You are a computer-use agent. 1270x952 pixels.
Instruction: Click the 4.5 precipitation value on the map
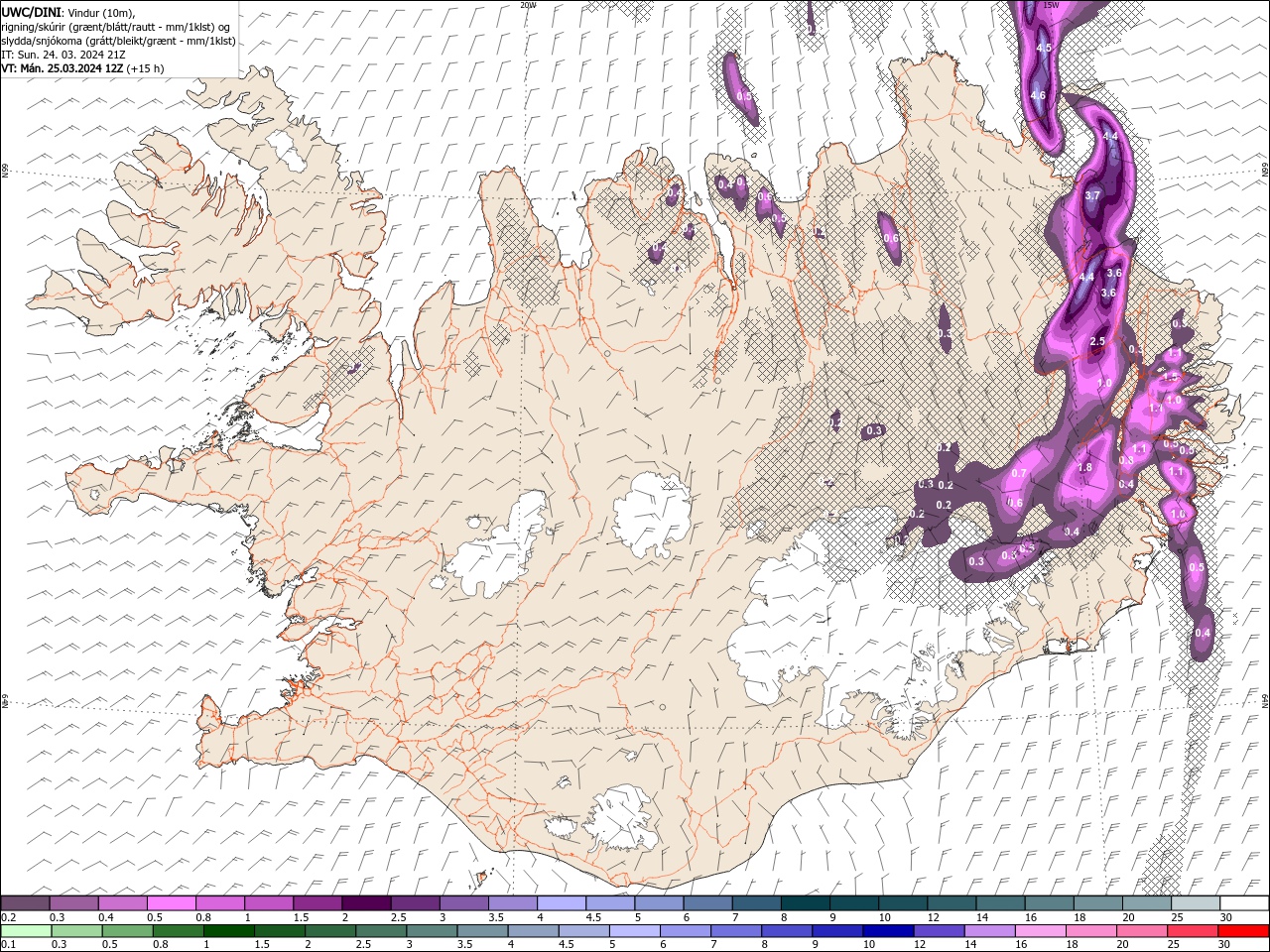[1043, 48]
